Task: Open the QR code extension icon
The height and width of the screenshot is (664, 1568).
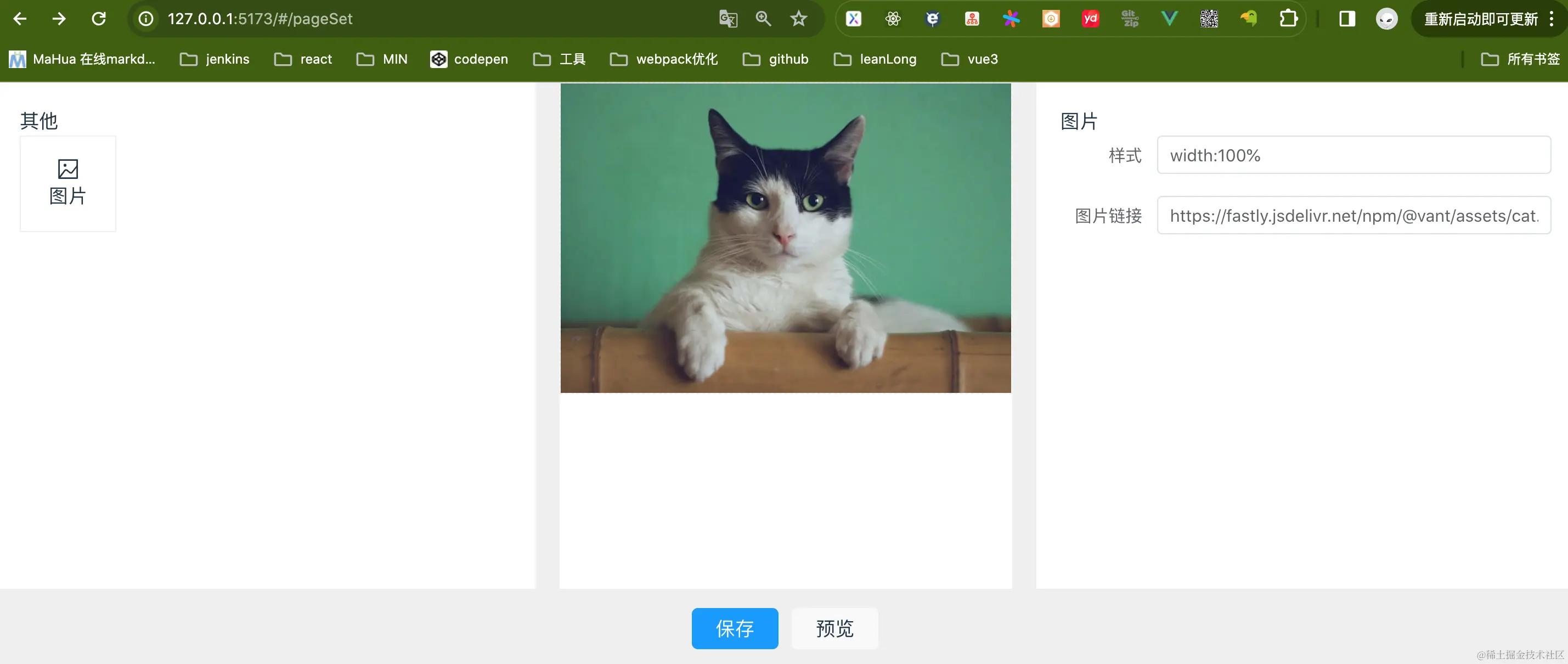Action: pos(1209,19)
